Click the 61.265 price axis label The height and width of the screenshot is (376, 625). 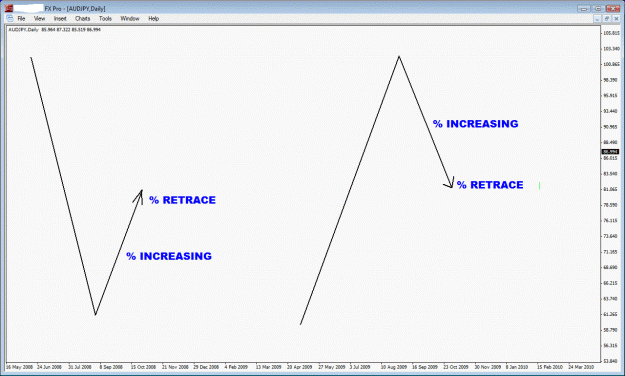pos(611,314)
